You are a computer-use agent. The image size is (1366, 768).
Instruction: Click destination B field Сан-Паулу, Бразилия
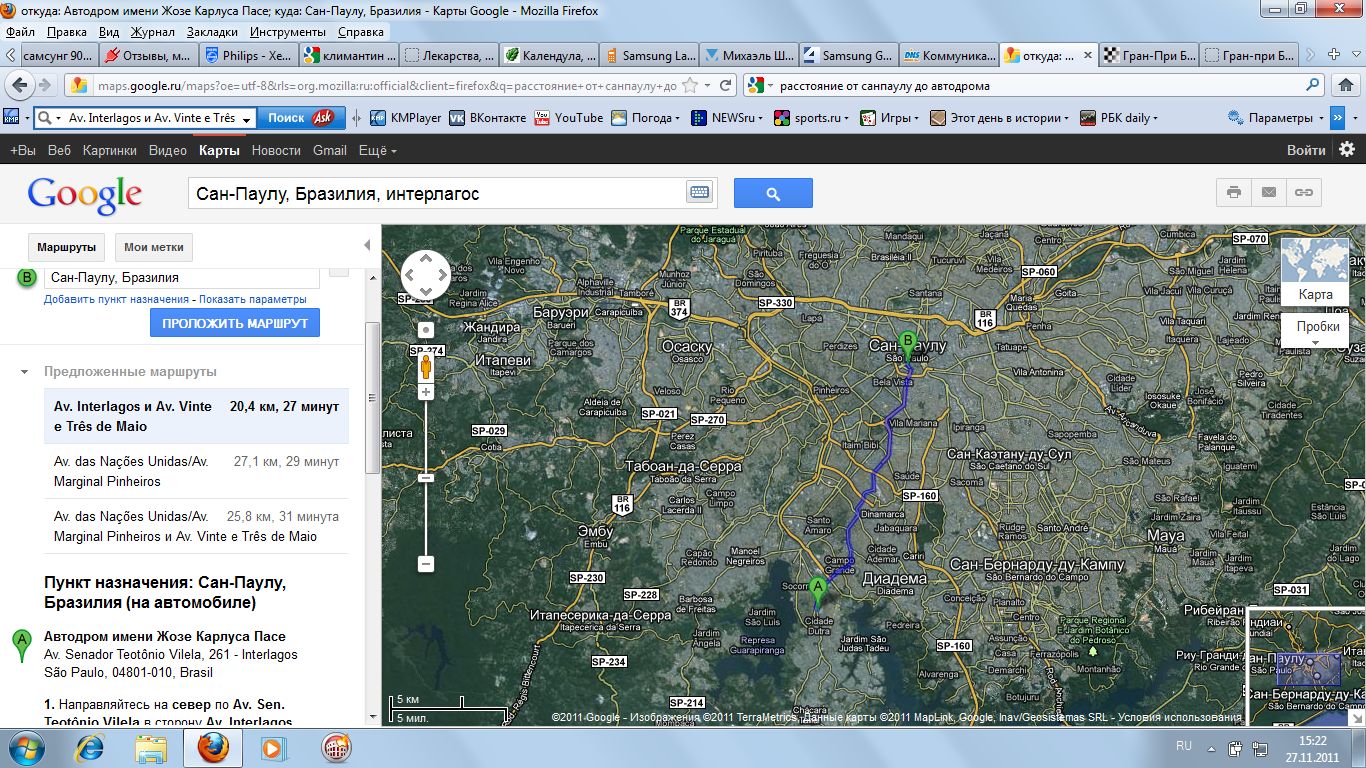coord(182,278)
